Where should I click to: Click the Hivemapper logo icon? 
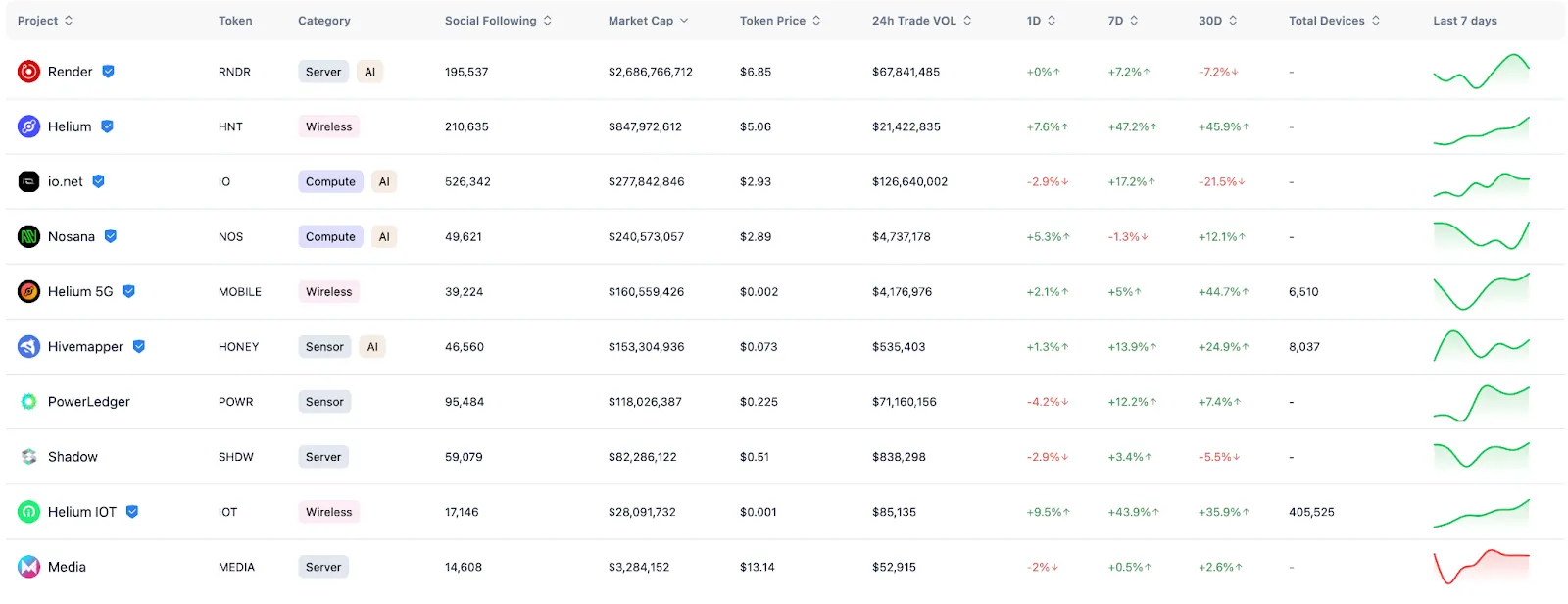click(x=29, y=346)
